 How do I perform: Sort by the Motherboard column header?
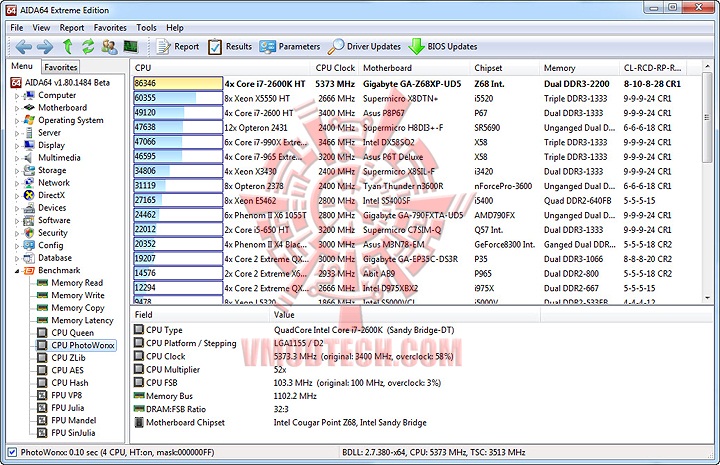point(415,68)
